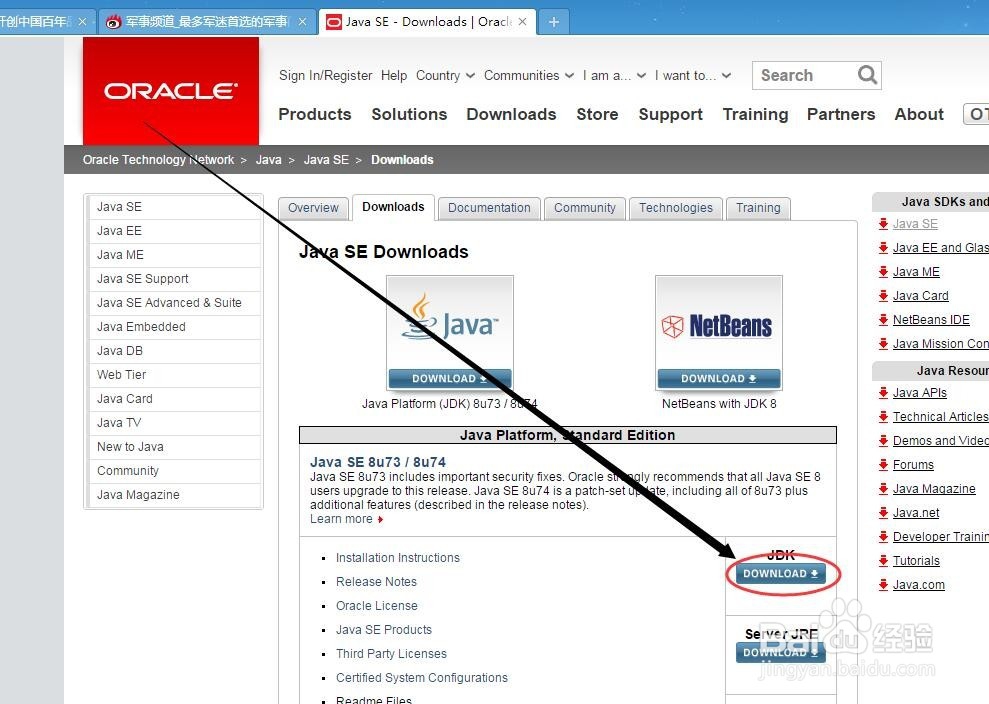Click red arrow icon beside Forums
Viewport: 989px width, 704px height.
click(x=883, y=465)
